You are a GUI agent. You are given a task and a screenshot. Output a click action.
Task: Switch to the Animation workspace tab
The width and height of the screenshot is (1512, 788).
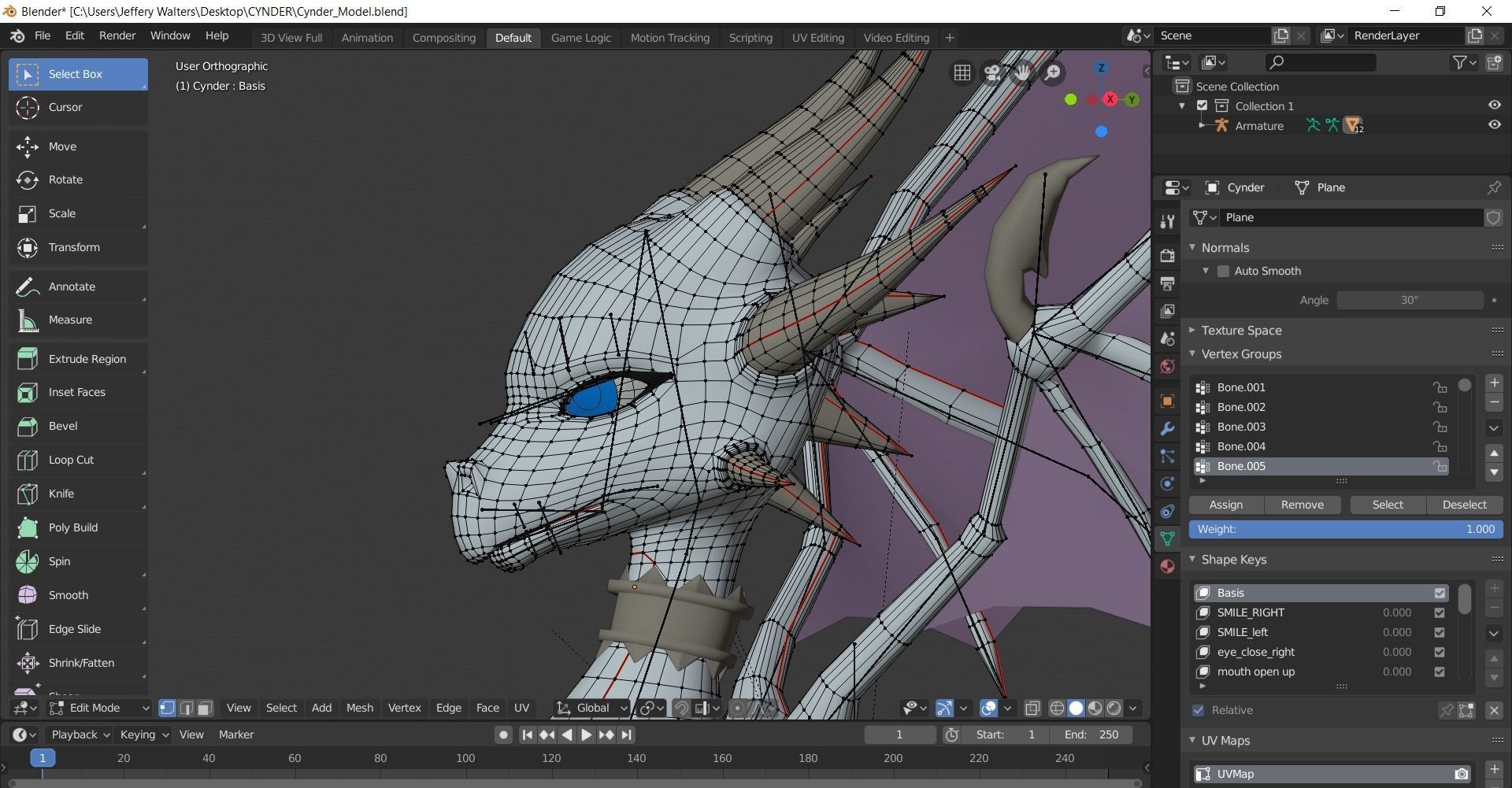(x=367, y=38)
